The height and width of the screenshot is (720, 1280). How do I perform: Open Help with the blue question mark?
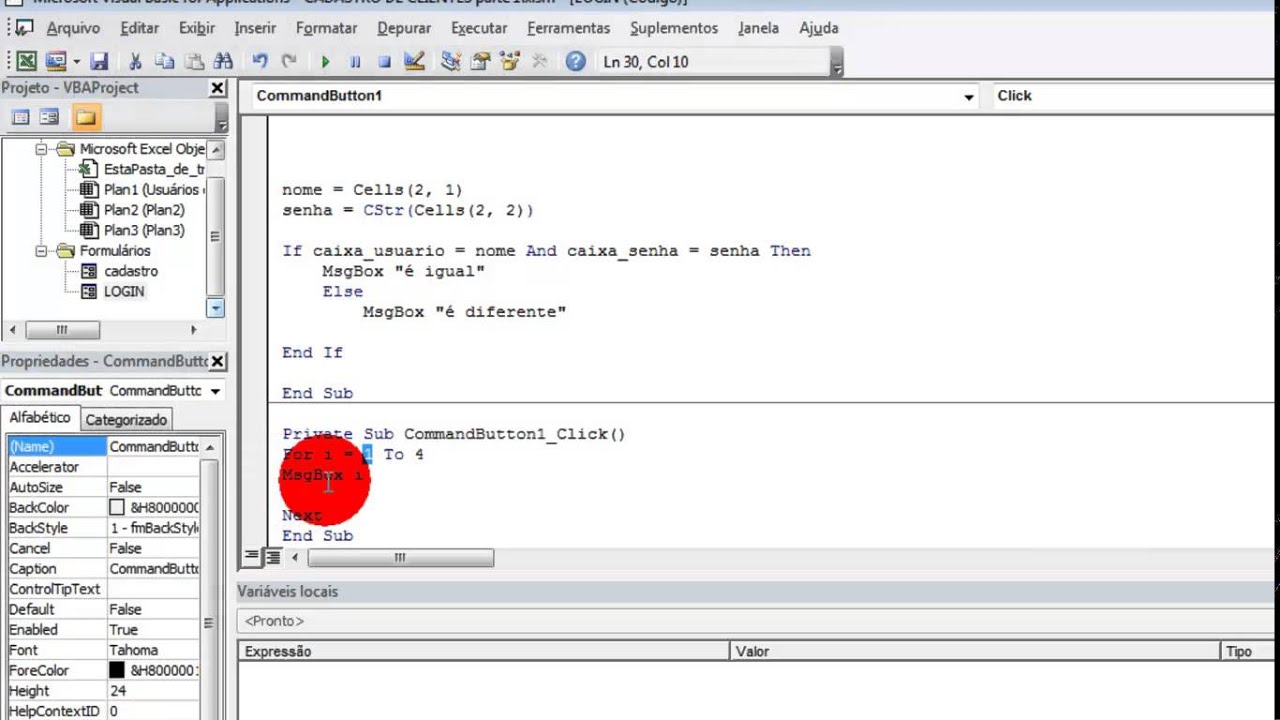point(575,62)
